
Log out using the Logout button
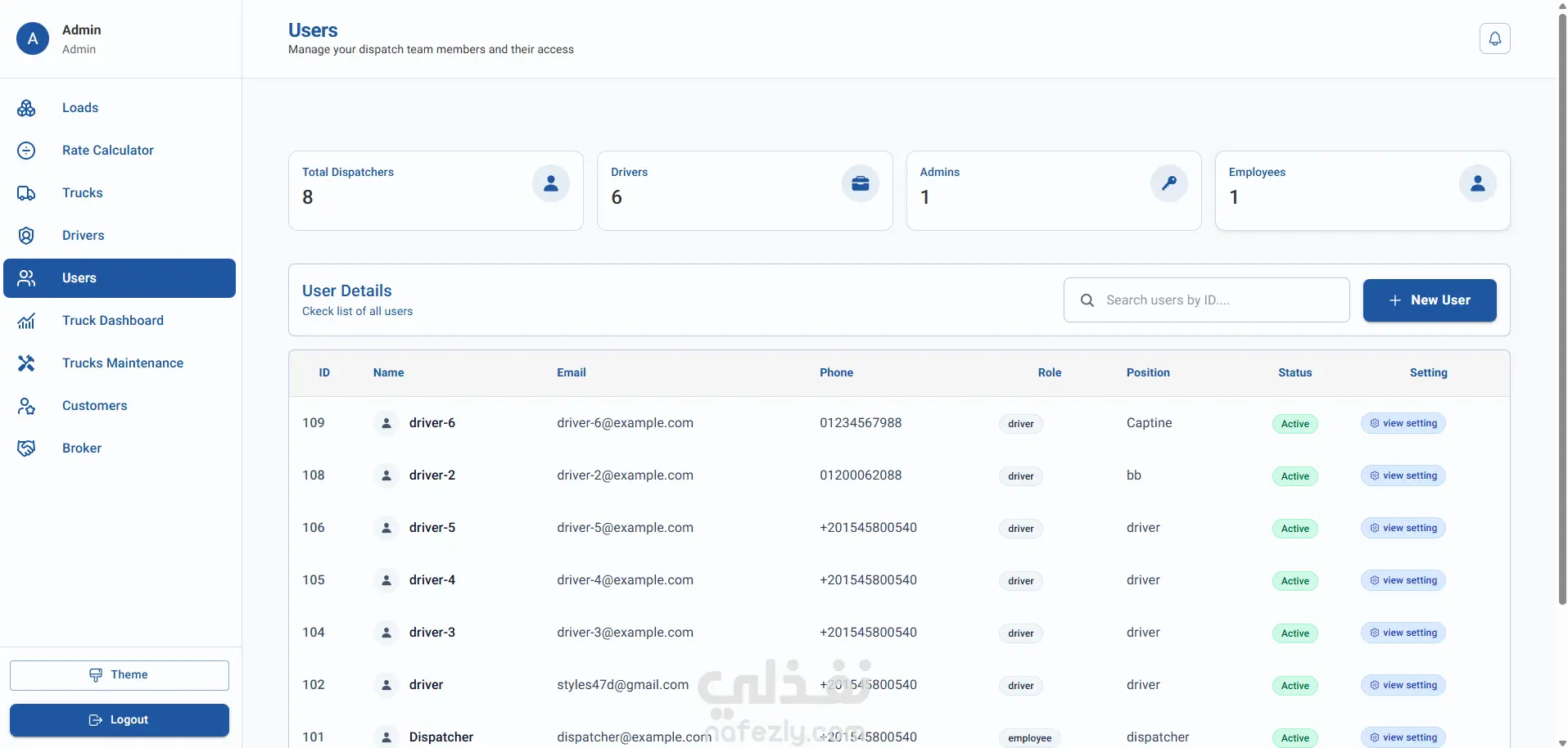(x=120, y=720)
